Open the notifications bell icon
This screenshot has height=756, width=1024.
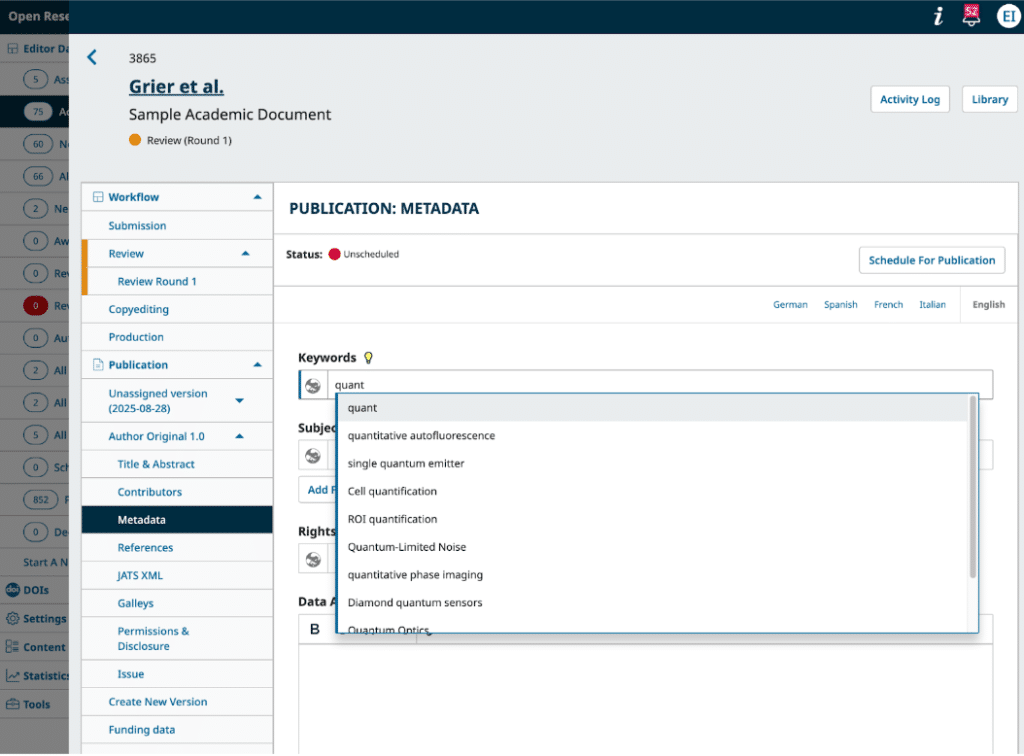(970, 16)
